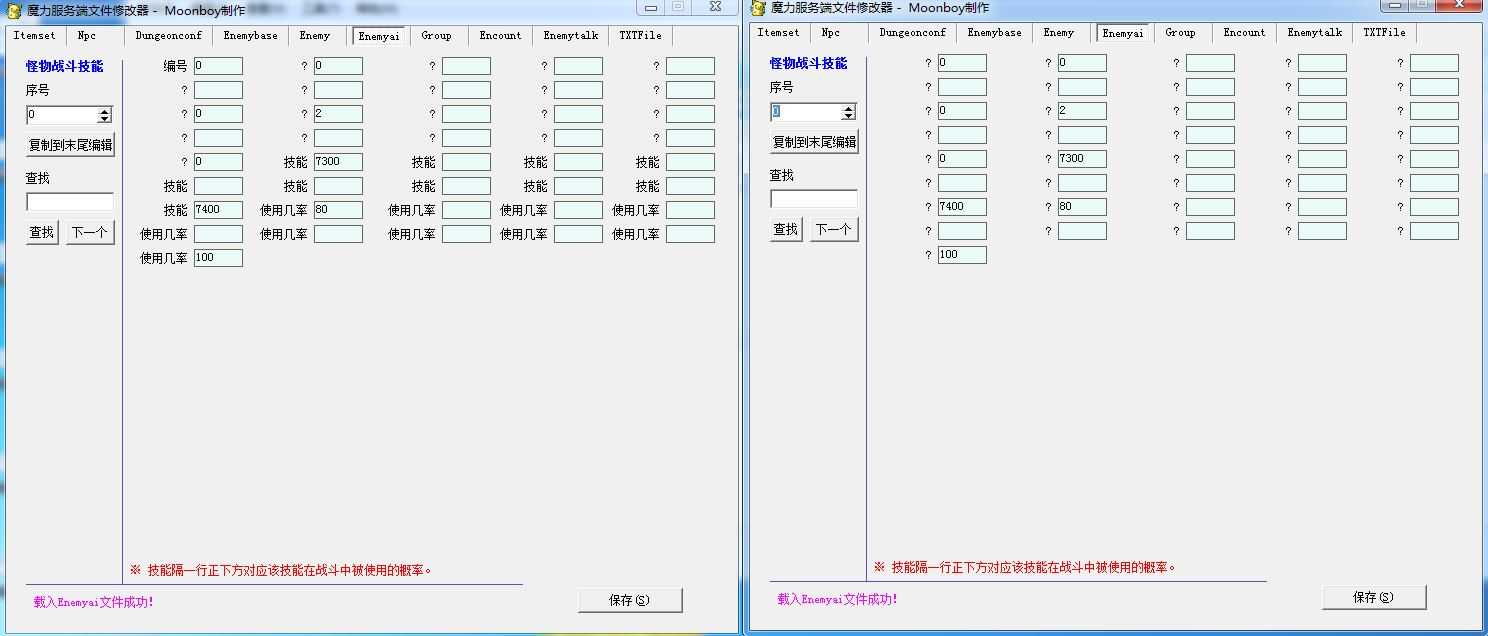This screenshot has height=636, width=1488.
Task: Open the Npc tab in left window
Action: [87, 36]
